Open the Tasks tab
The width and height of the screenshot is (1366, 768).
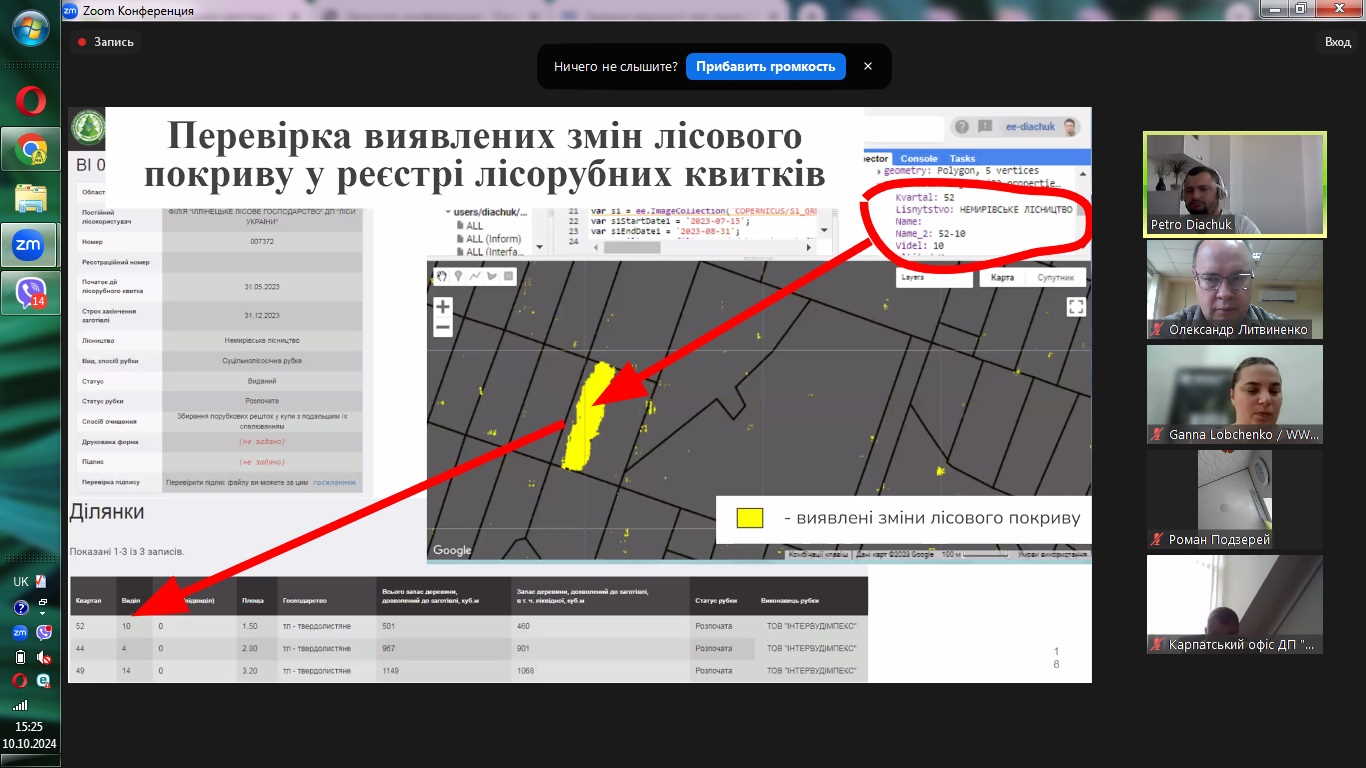[x=962, y=158]
